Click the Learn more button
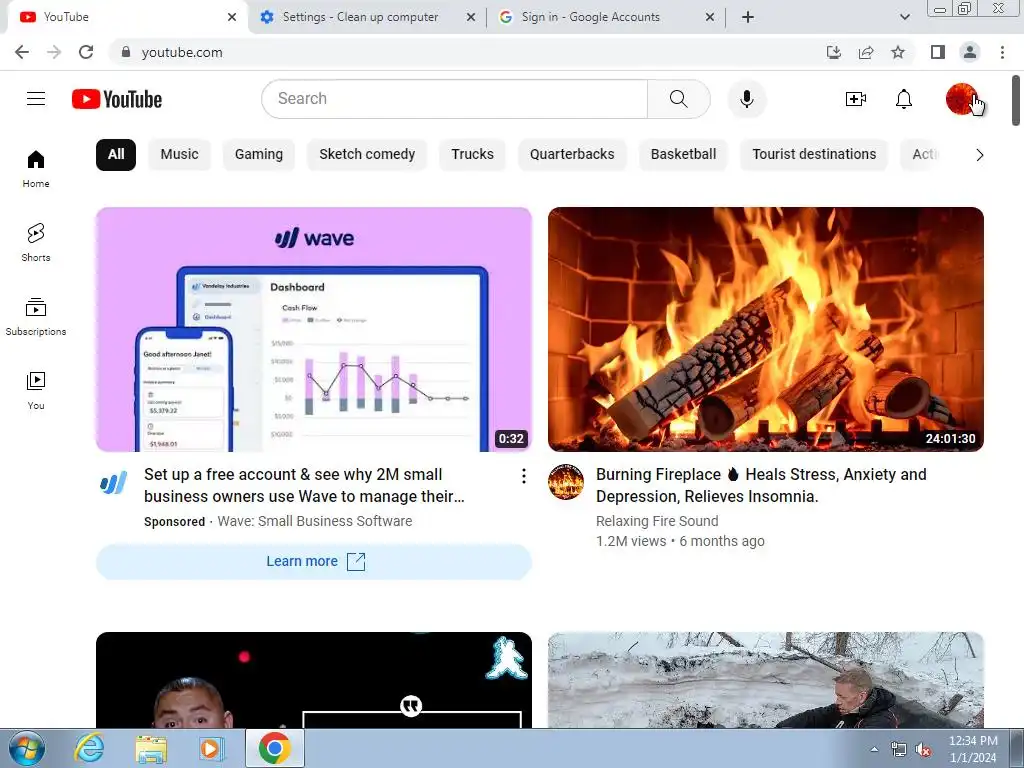 pyautogui.click(x=314, y=562)
